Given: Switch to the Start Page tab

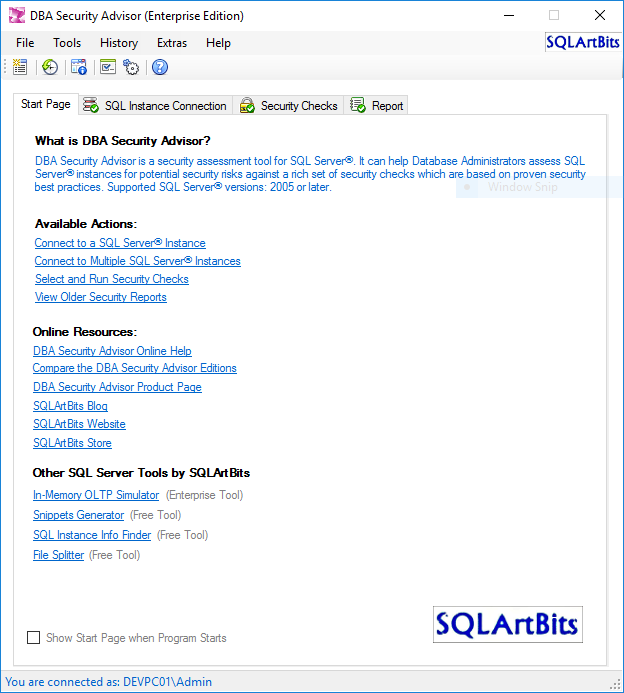Looking at the screenshot, I should click(x=46, y=104).
